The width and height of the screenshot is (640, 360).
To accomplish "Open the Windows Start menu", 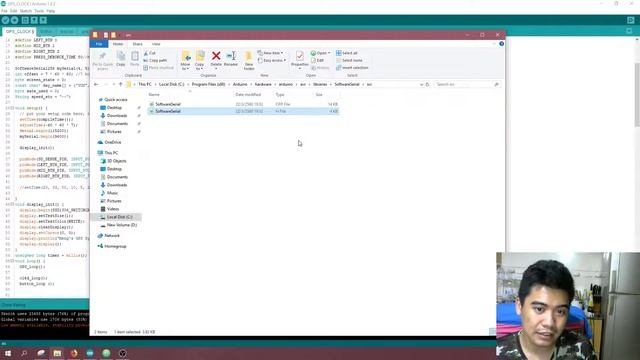I will pos(8,353).
